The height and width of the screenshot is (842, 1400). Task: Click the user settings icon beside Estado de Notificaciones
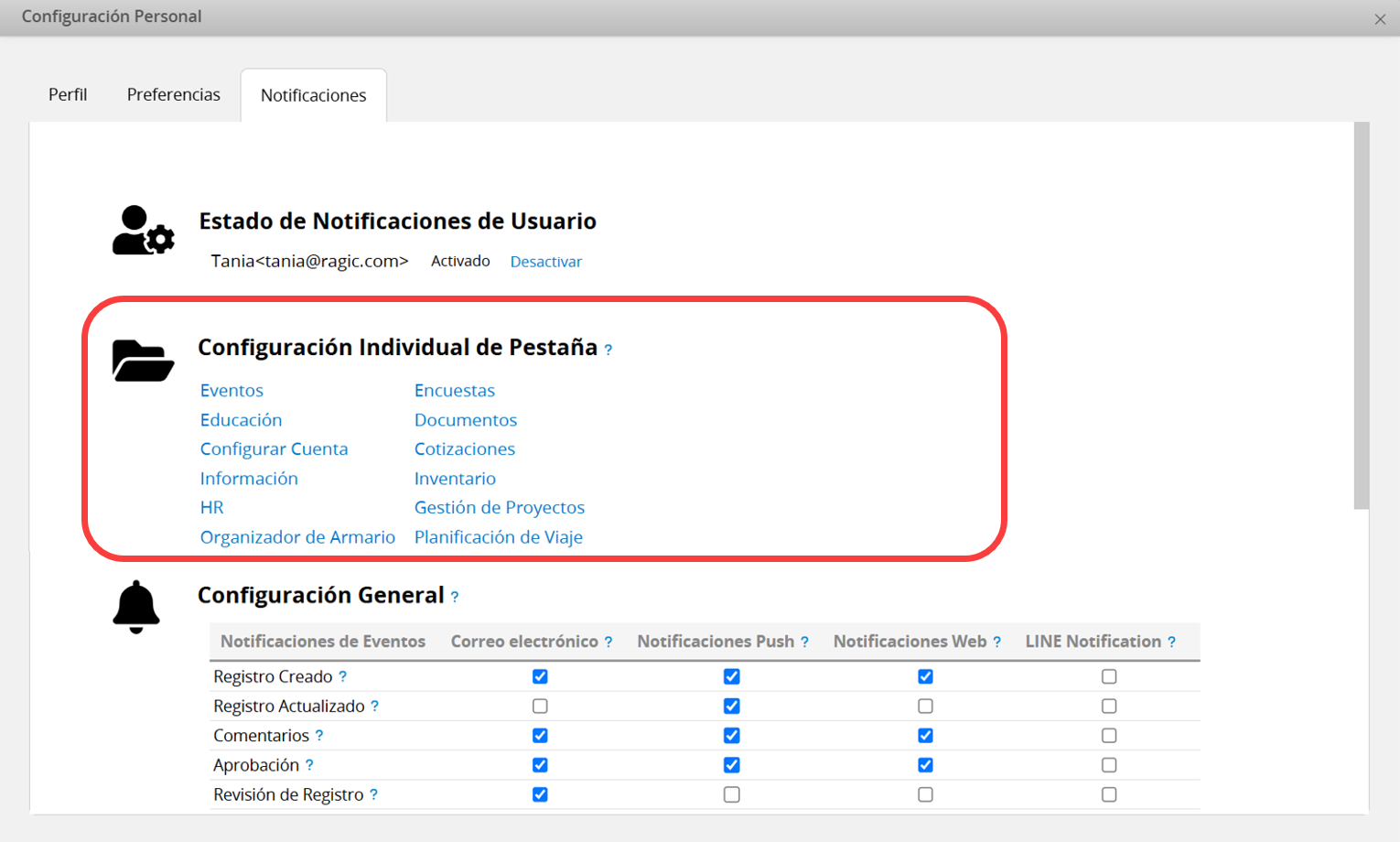[x=143, y=231]
